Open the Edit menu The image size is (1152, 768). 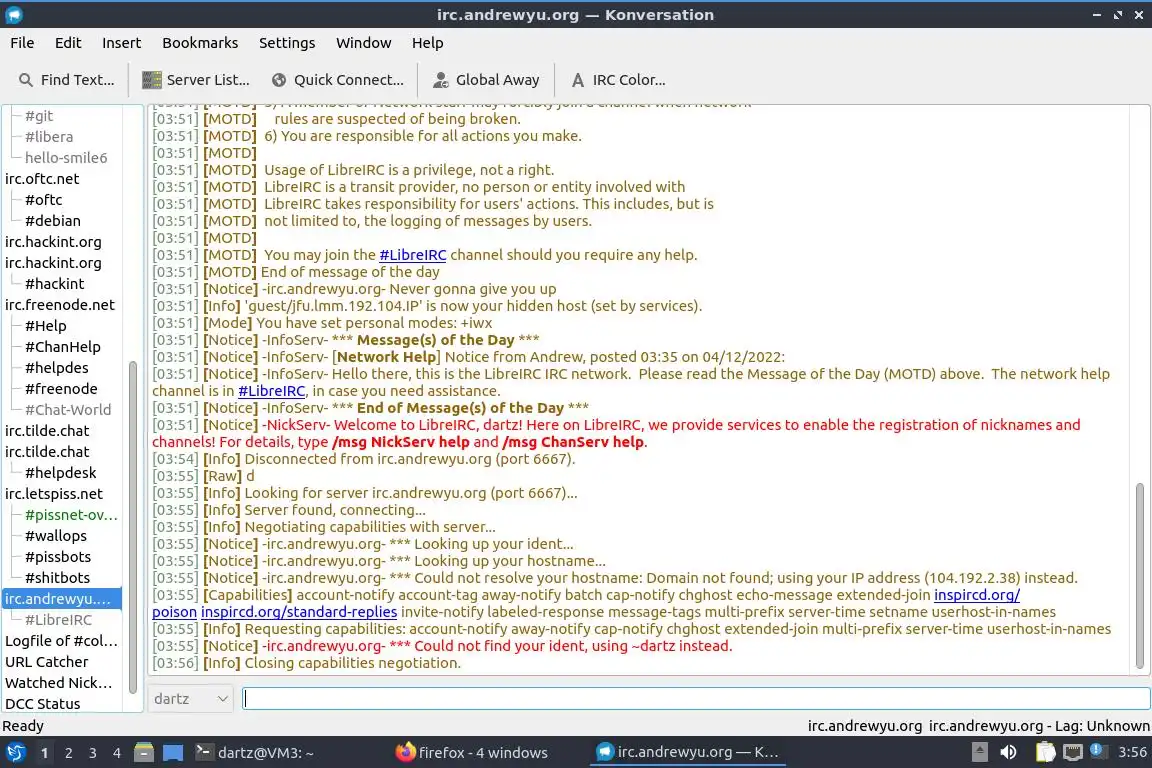[68, 43]
